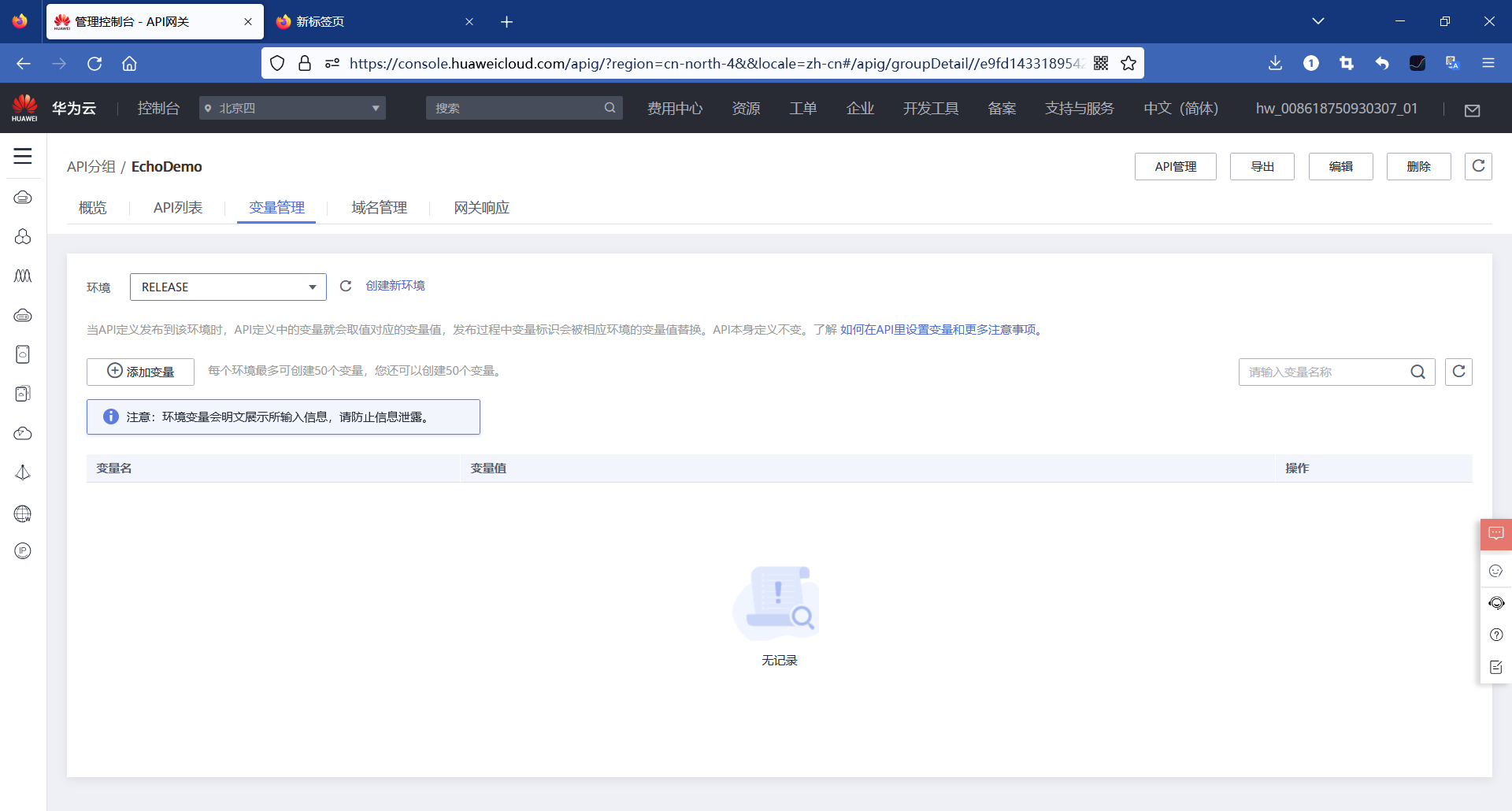The height and width of the screenshot is (811, 1512).
Task: Open the browser translate icon in toolbar
Action: [x=1452, y=63]
